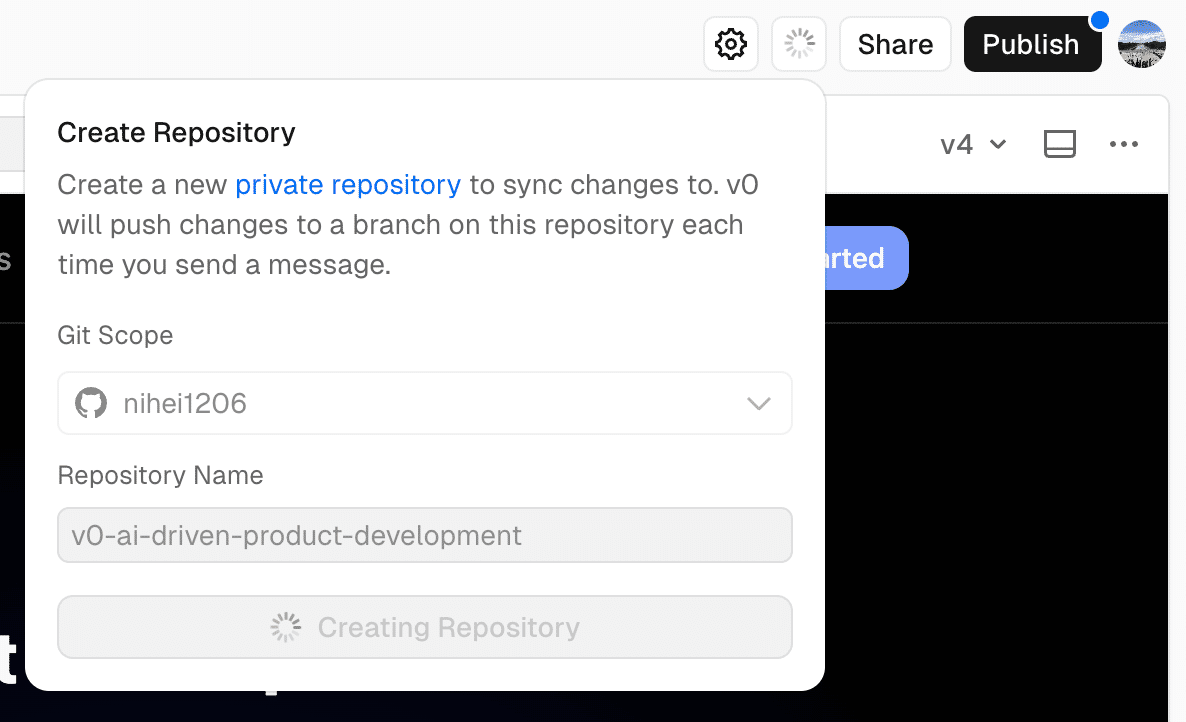This screenshot has width=1186, height=722.
Task: Open the settings gear icon
Action: click(x=731, y=44)
